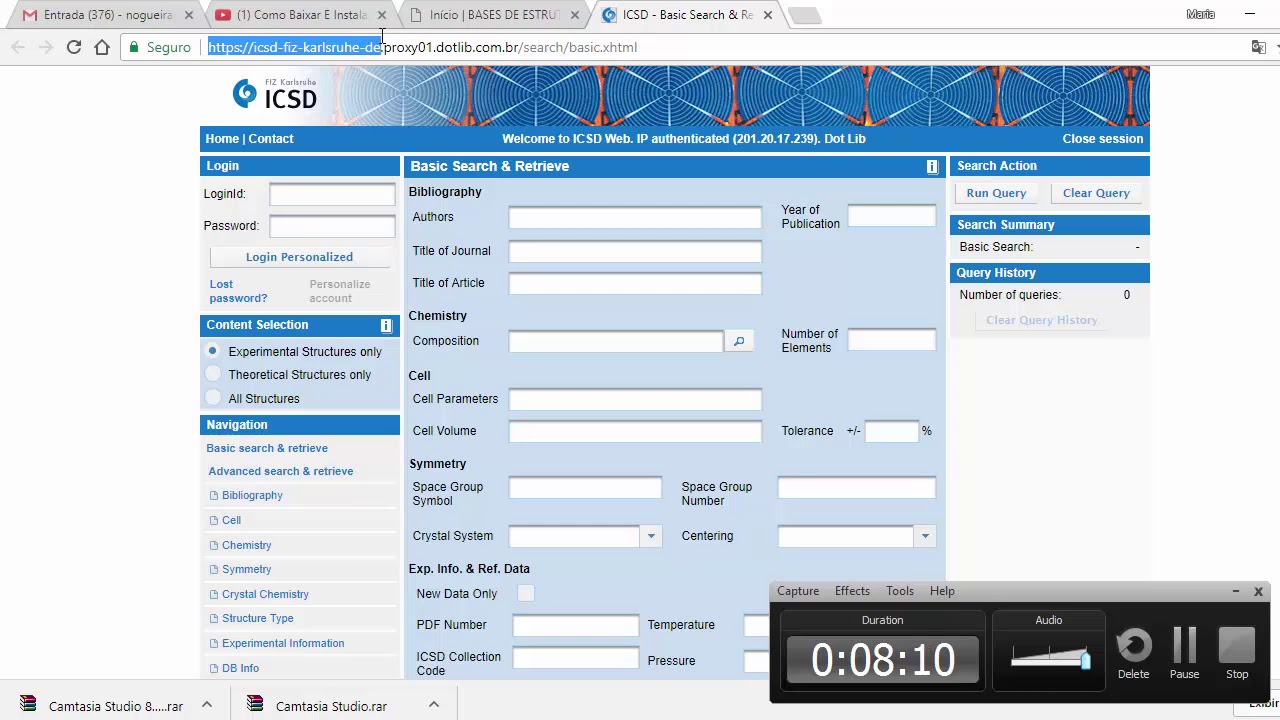Open Advanced search & retrieve link
This screenshot has width=1280, height=720.
coord(281,471)
